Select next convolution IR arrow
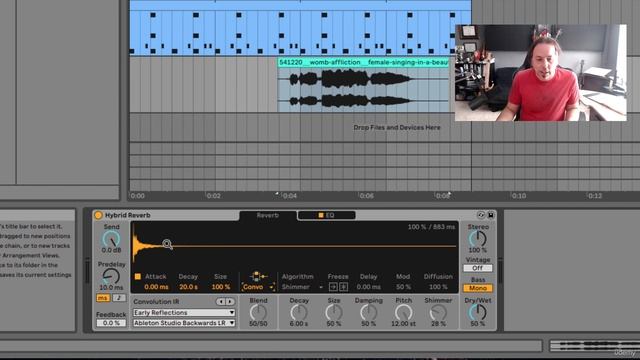640x360 pixels. pyautogui.click(x=230, y=302)
